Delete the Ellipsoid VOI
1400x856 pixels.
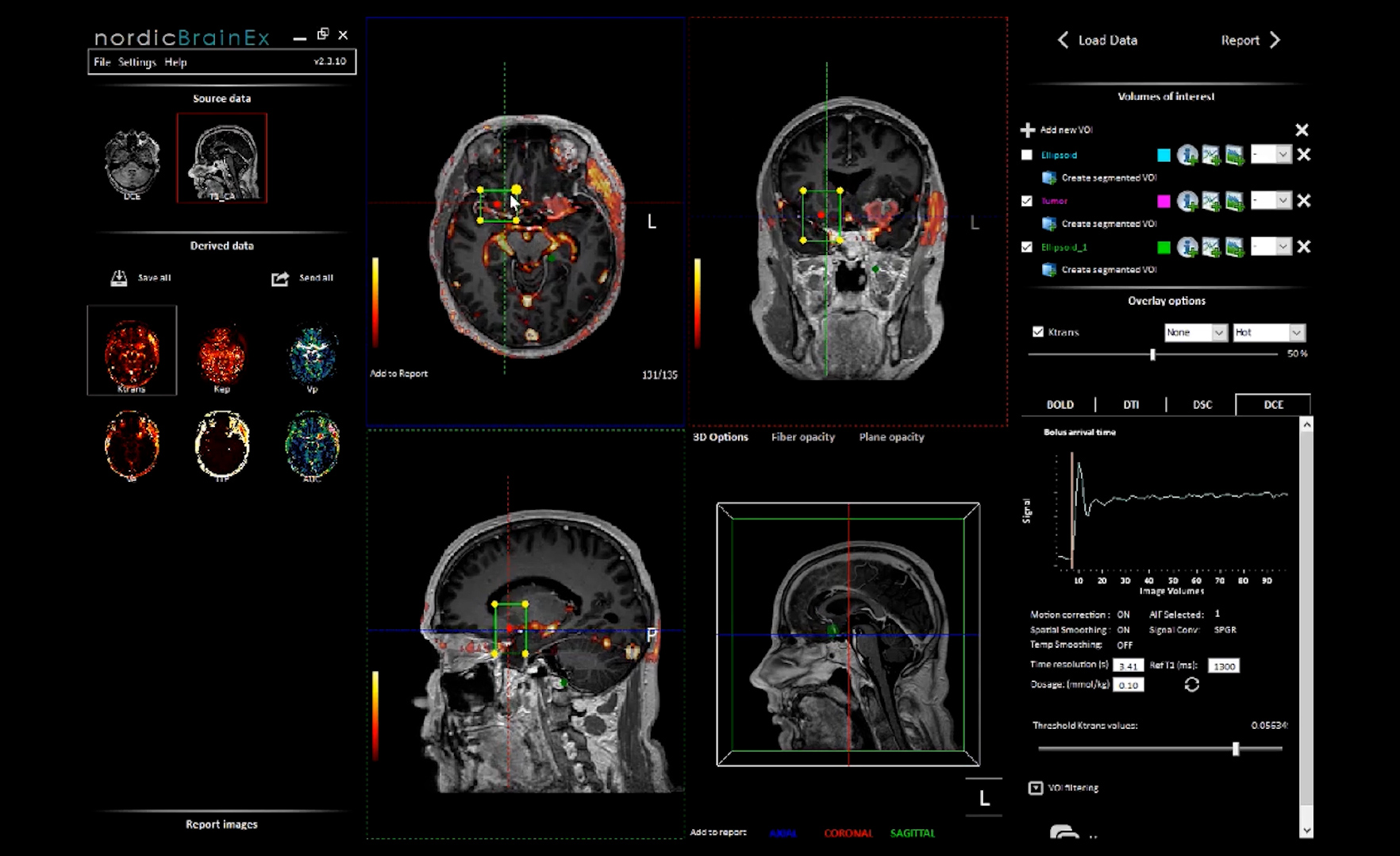tap(1303, 155)
